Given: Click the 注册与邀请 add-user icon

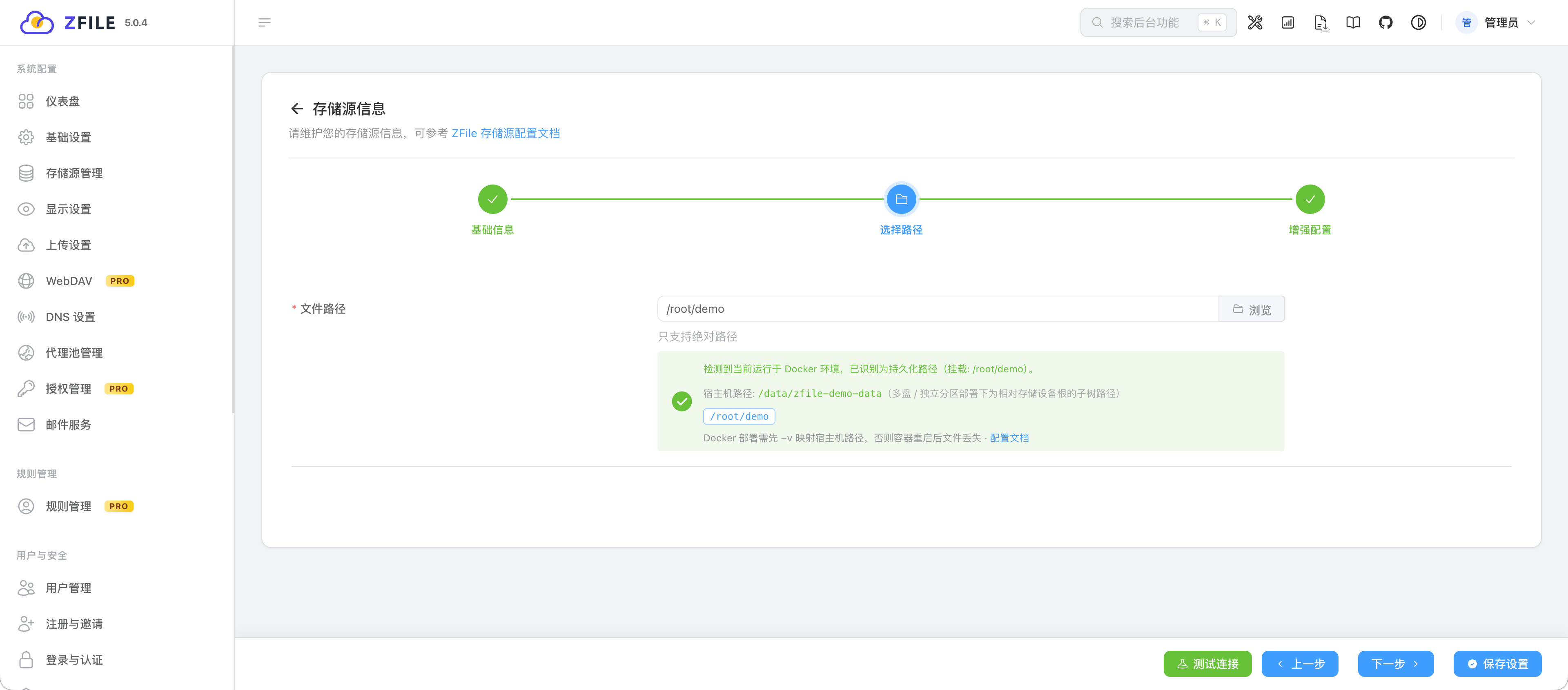Looking at the screenshot, I should coord(26,623).
